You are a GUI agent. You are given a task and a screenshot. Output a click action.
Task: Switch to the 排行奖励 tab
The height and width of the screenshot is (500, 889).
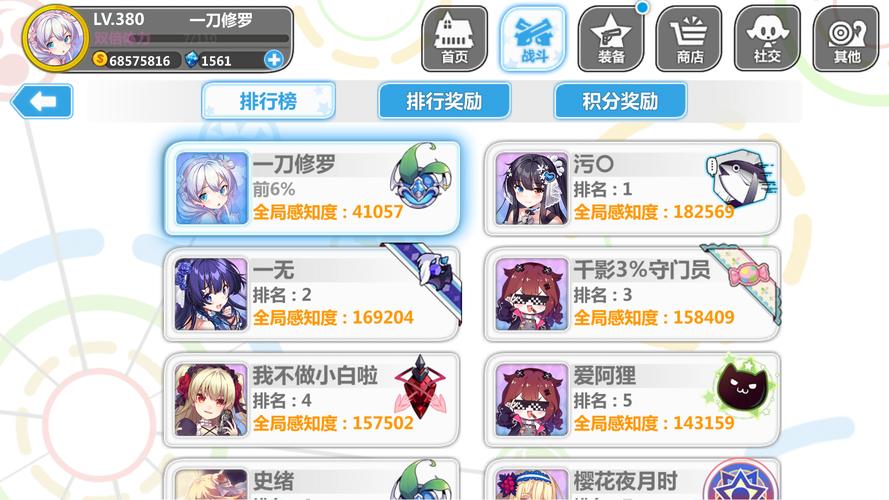444,101
